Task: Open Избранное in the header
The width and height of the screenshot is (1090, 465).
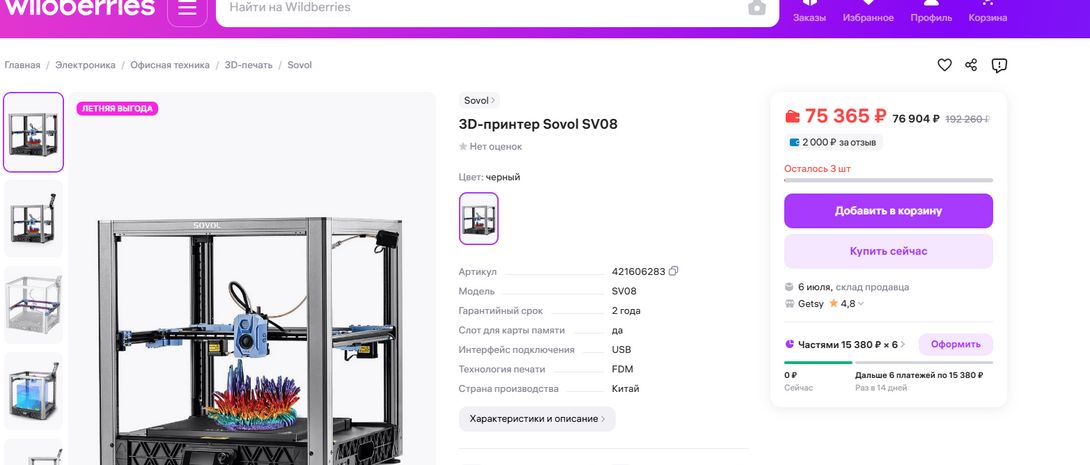Action: point(868,12)
